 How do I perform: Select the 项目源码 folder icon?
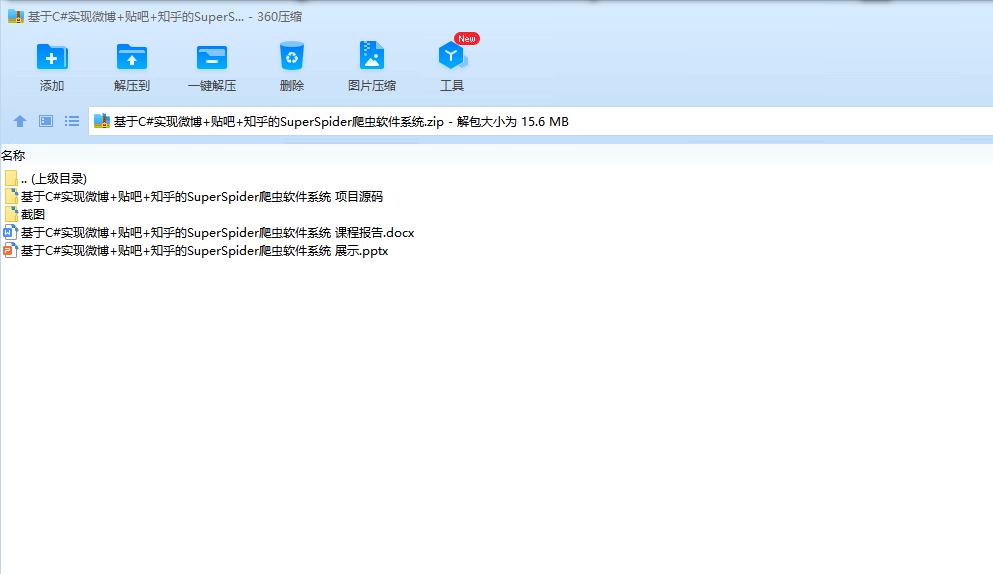point(10,196)
